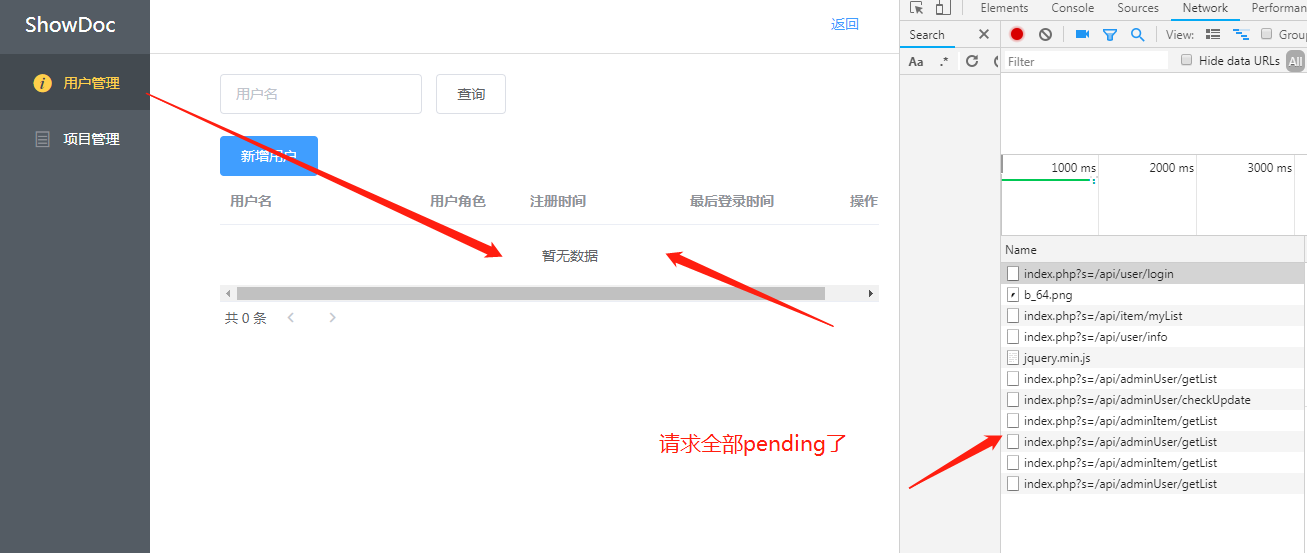Toggle the waterfall overview view icon

tap(1241, 34)
